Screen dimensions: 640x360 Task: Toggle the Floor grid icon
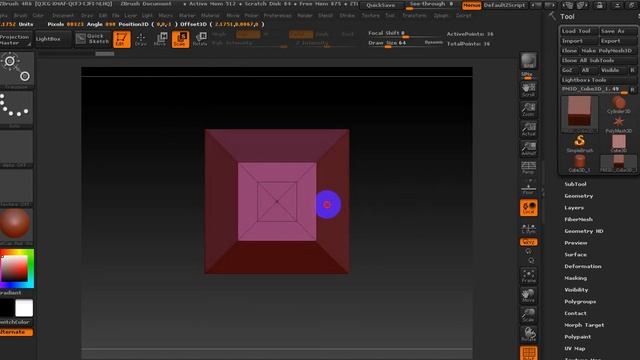[529, 187]
